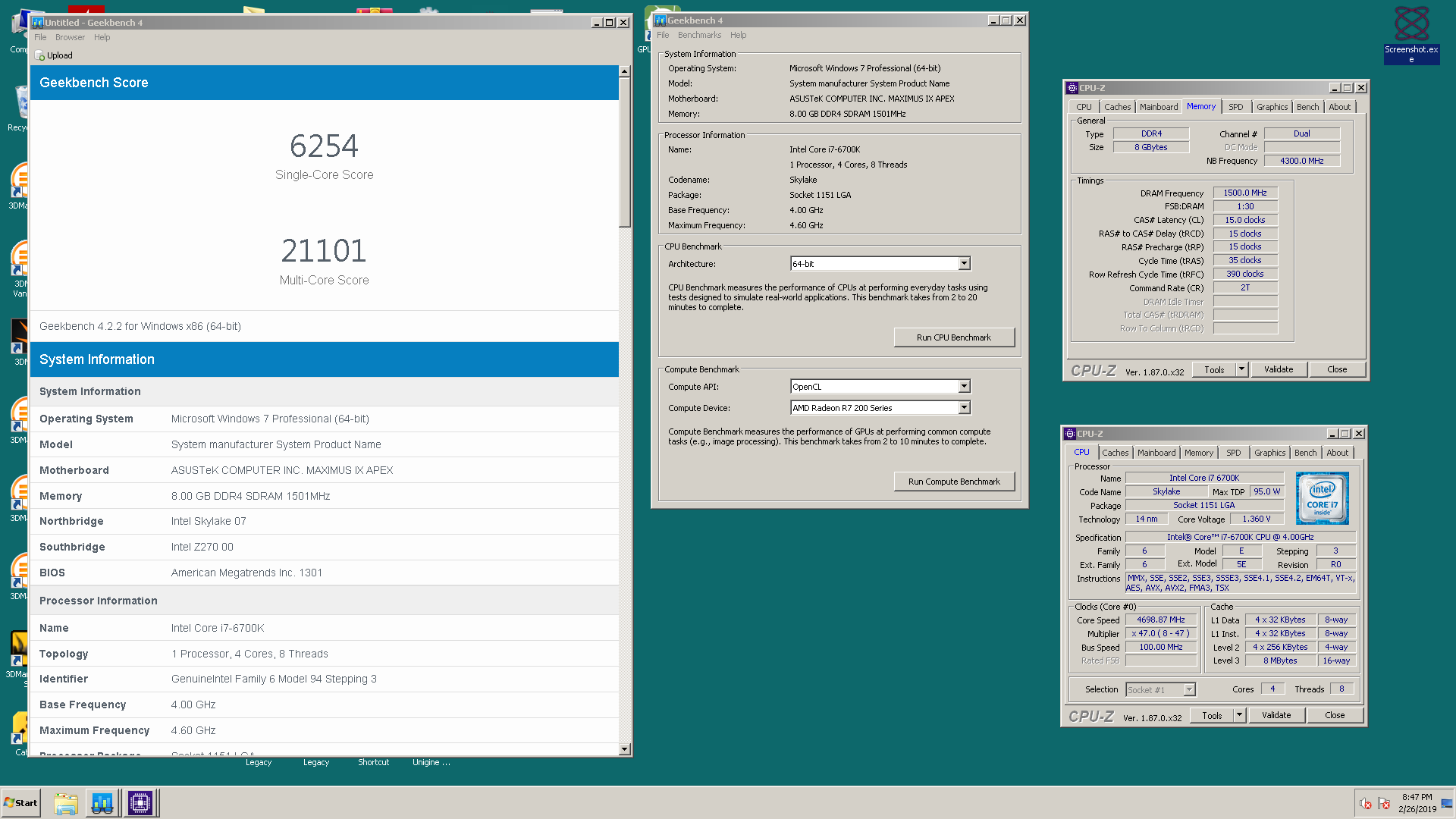The image size is (1456, 819).
Task: Expand the Compute API OpenCL dropdown
Action: pos(964,387)
